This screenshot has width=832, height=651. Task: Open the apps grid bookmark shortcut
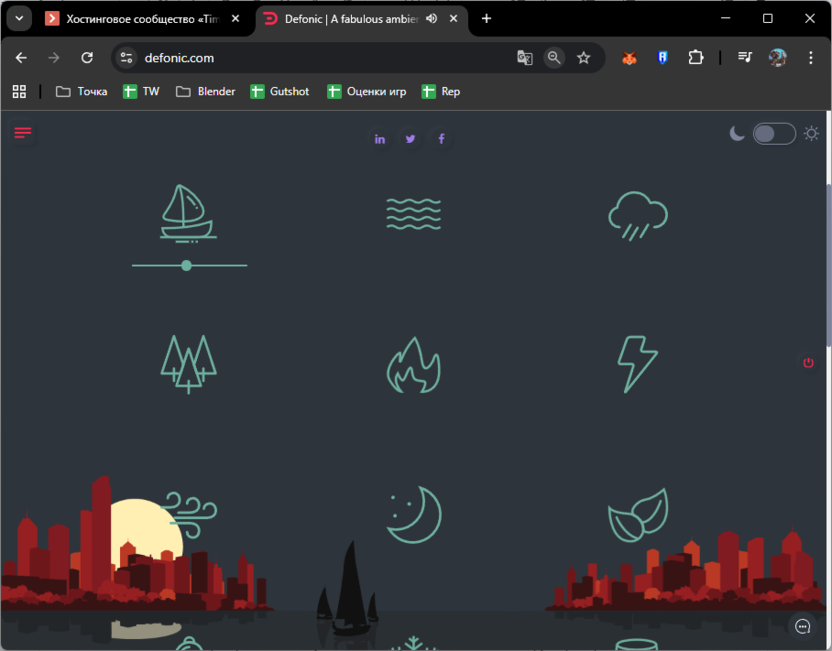point(19,91)
